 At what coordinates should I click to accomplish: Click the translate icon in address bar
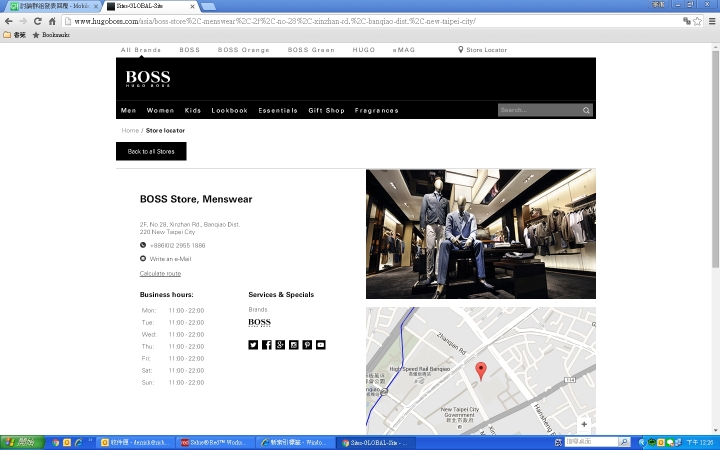click(686, 21)
